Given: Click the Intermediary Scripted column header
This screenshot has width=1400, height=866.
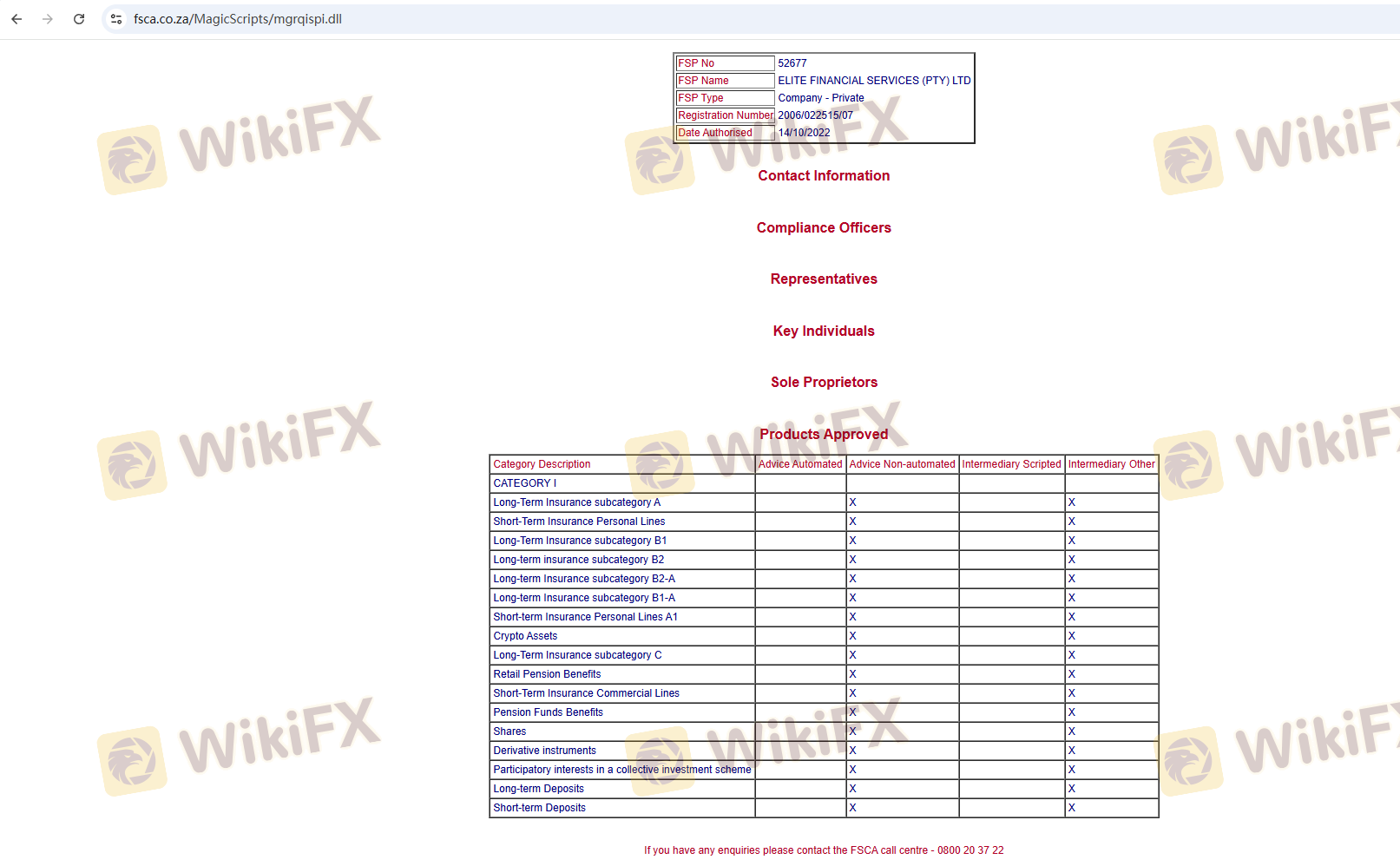Looking at the screenshot, I should (1010, 464).
